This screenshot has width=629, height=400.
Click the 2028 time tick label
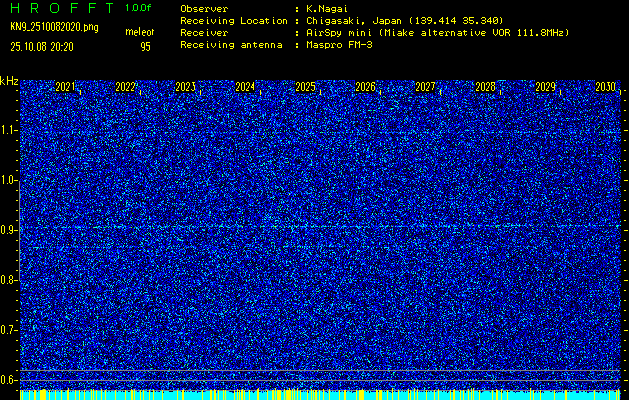coord(485,88)
